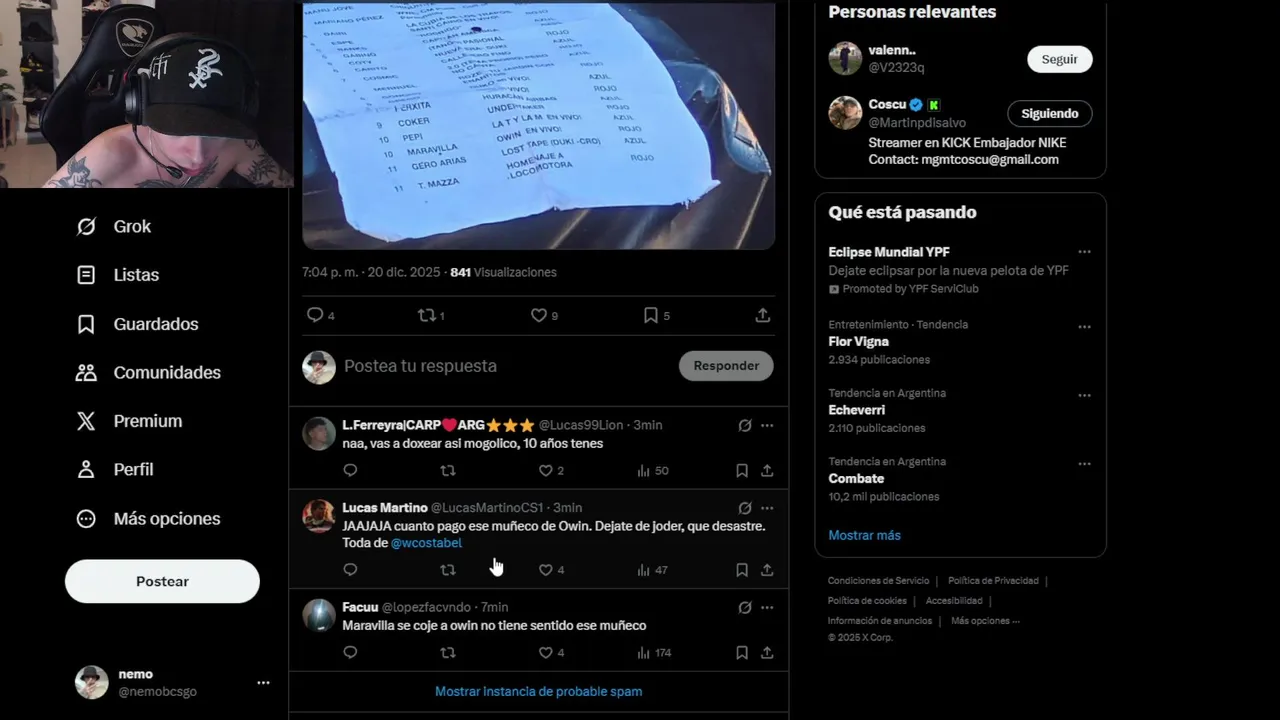
Task: Click the Postea tu respuesta field
Action: pyautogui.click(x=505, y=366)
